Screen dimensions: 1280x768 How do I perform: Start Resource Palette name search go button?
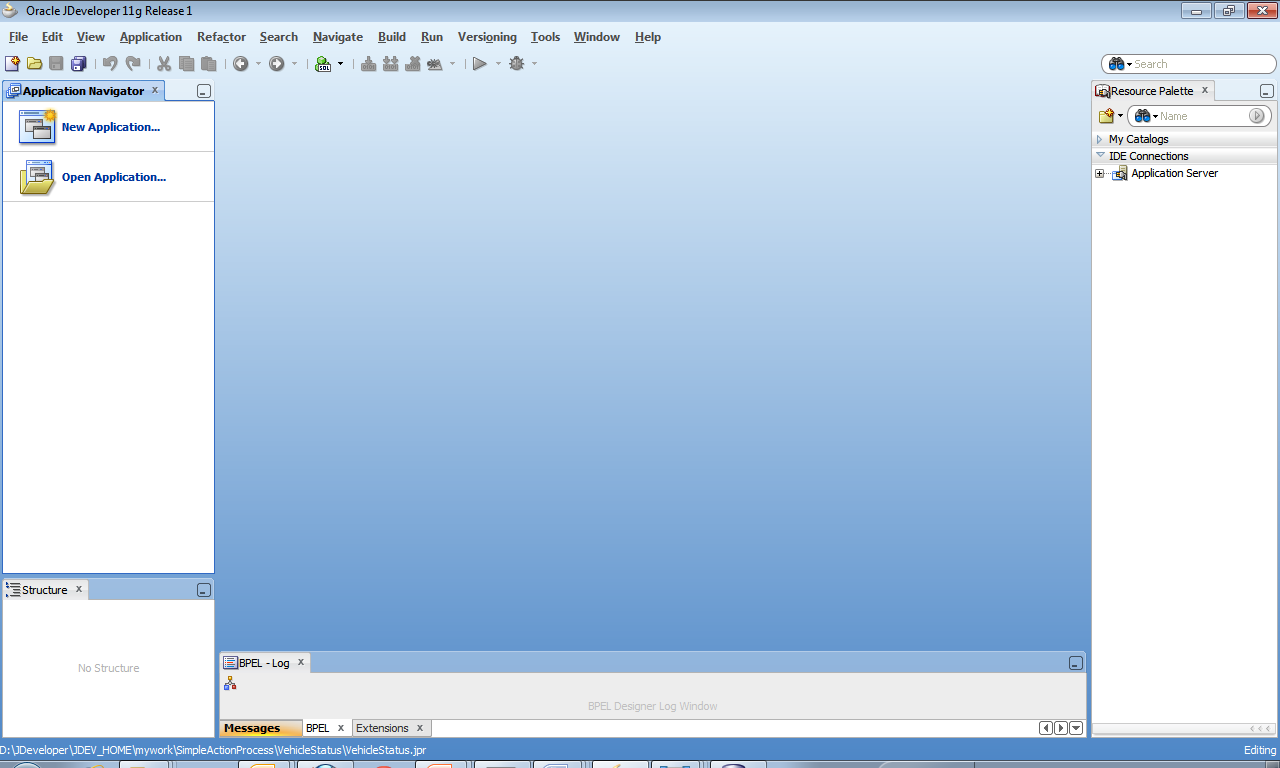(1257, 116)
